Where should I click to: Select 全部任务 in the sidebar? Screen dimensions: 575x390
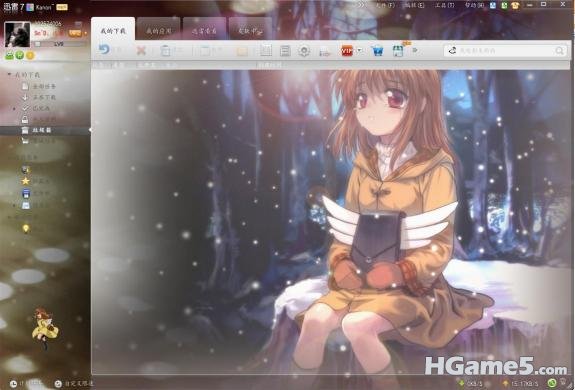[x=39, y=87]
